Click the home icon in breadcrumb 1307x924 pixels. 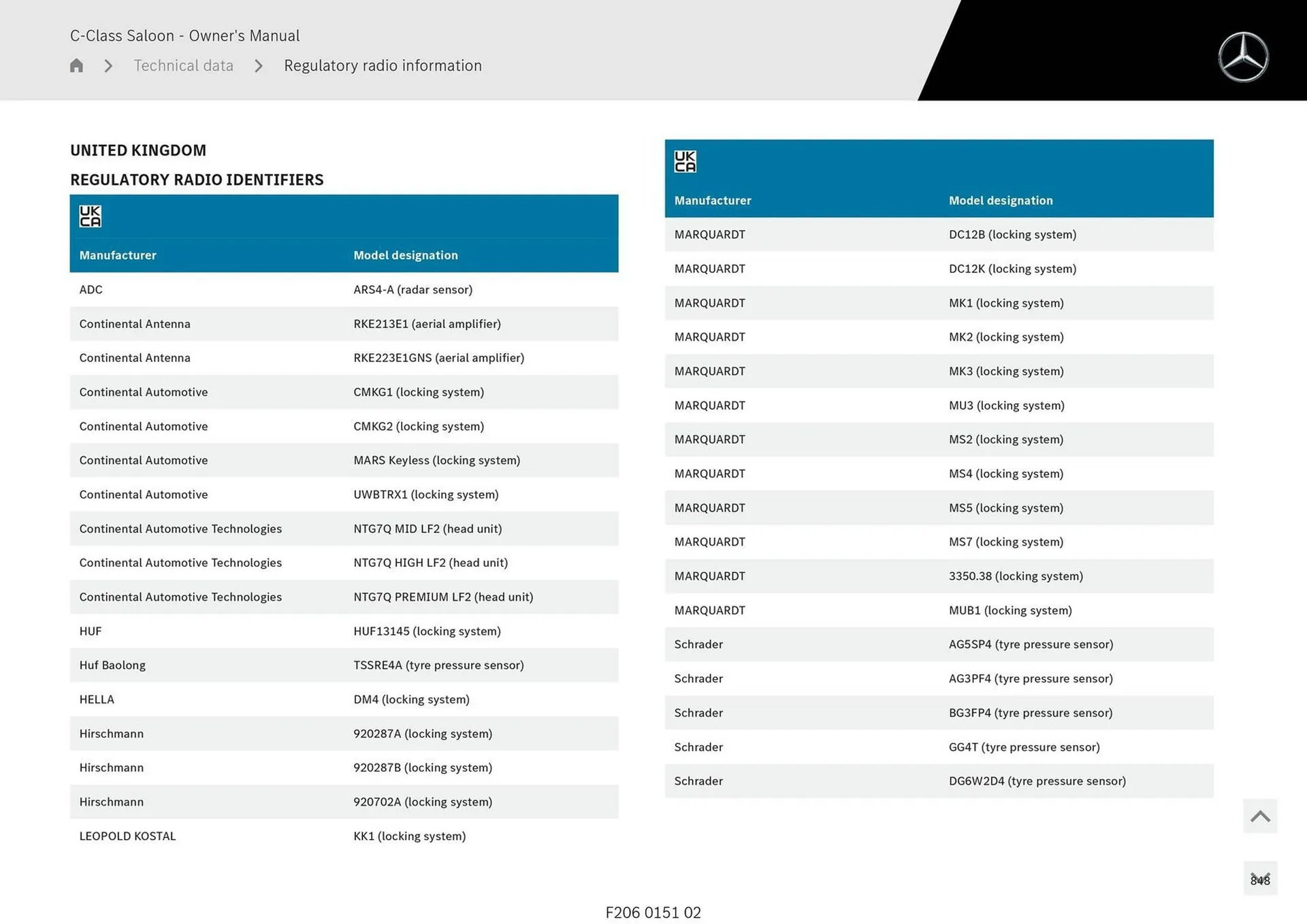76,65
